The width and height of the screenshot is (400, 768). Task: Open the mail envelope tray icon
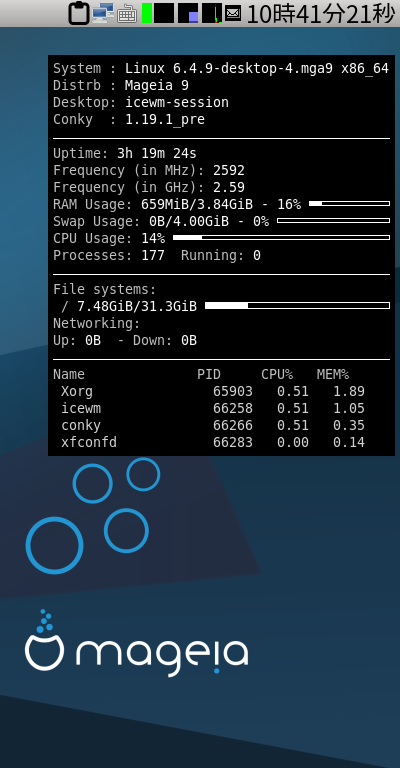233,13
